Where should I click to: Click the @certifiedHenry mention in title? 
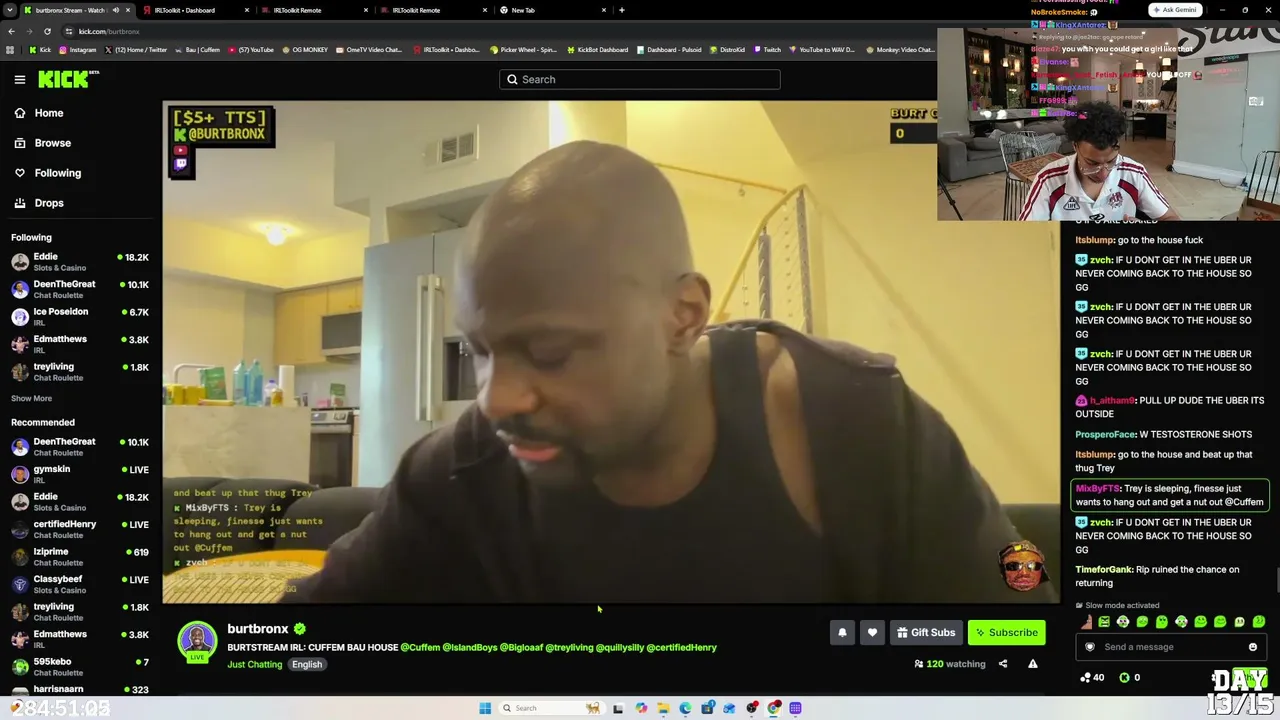(682, 647)
